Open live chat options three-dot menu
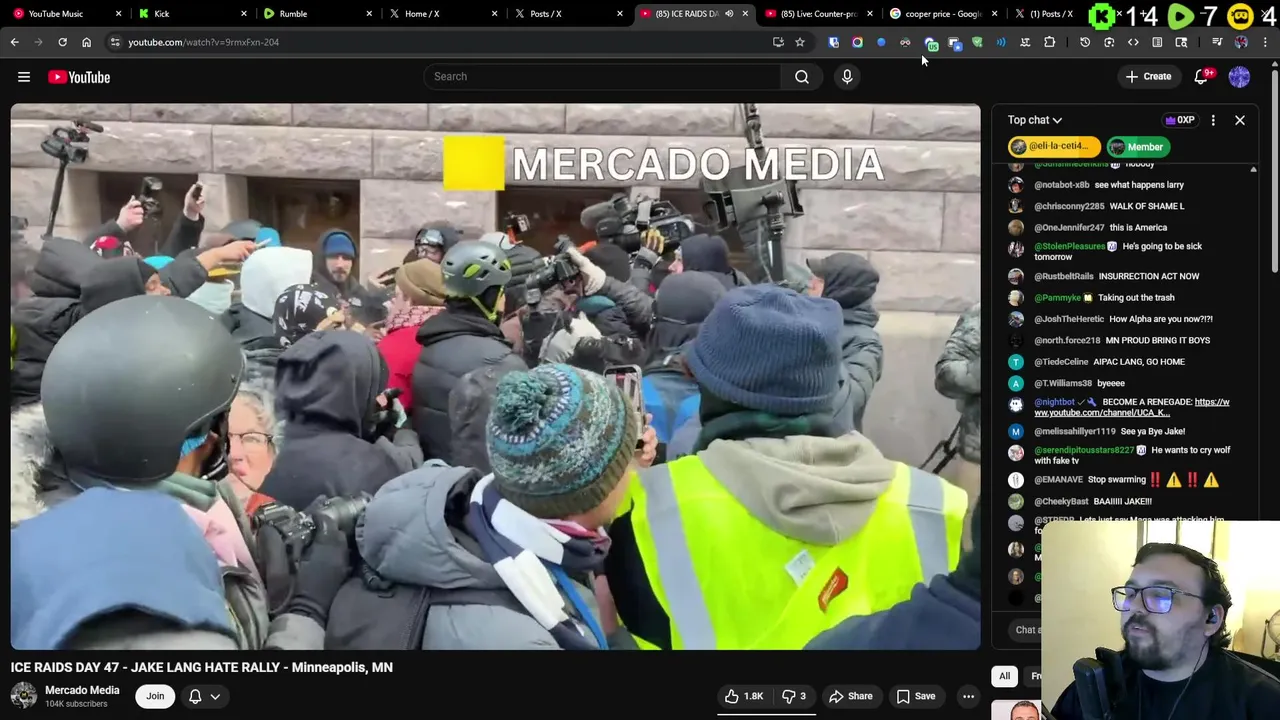This screenshot has height=720, width=1280. tap(1213, 120)
